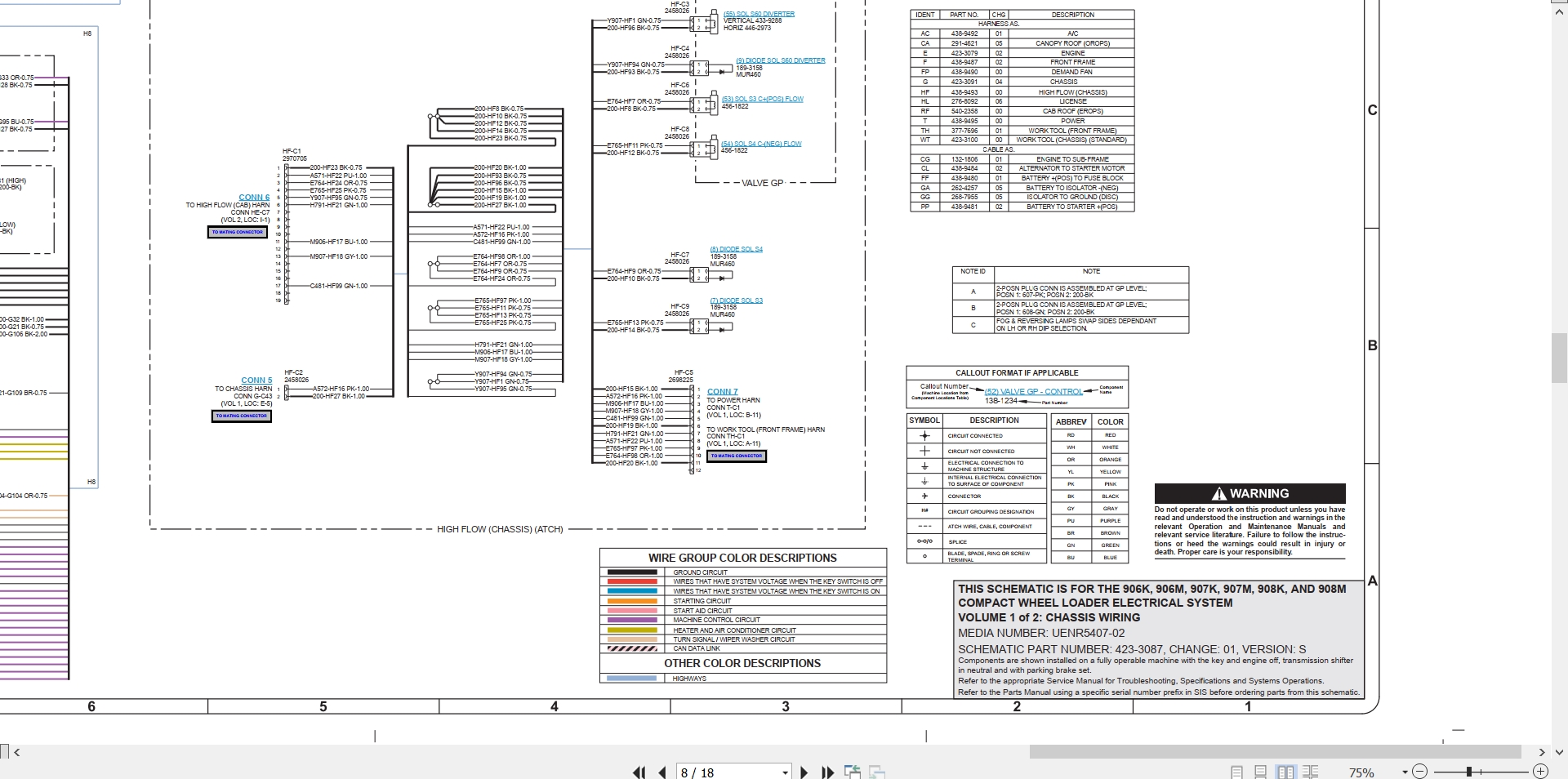Click the HIGHWAYS light blue swatch
The height and width of the screenshot is (779, 1568).
click(632, 679)
